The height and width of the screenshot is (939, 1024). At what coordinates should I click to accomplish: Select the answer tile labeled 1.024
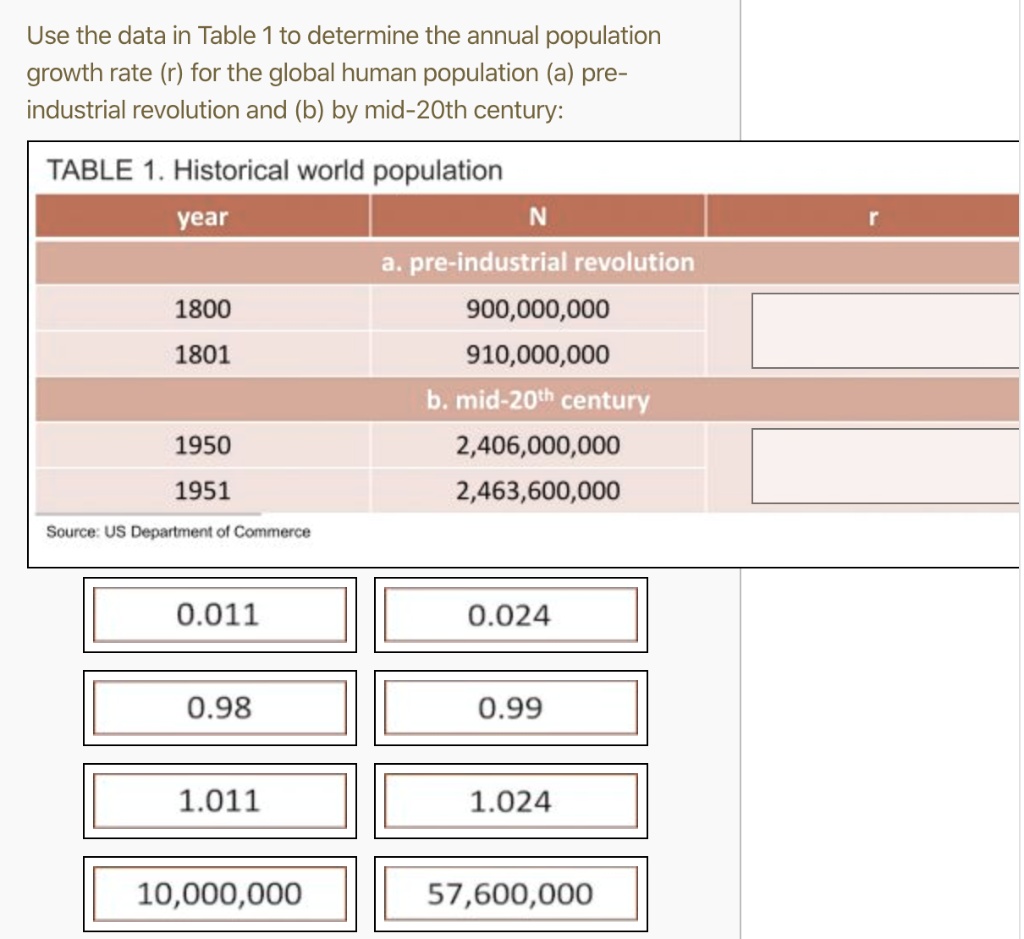coord(510,799)
